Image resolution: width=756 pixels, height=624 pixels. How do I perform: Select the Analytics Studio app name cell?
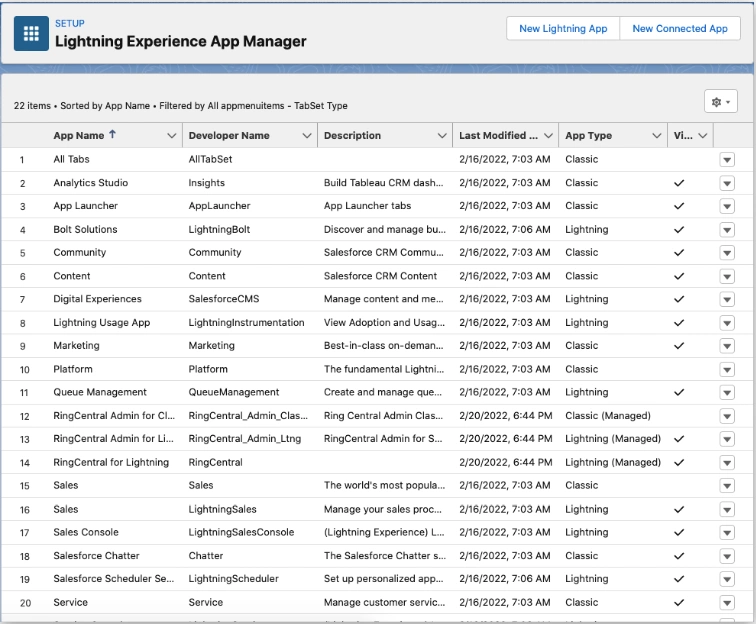[x=91, y=183]
